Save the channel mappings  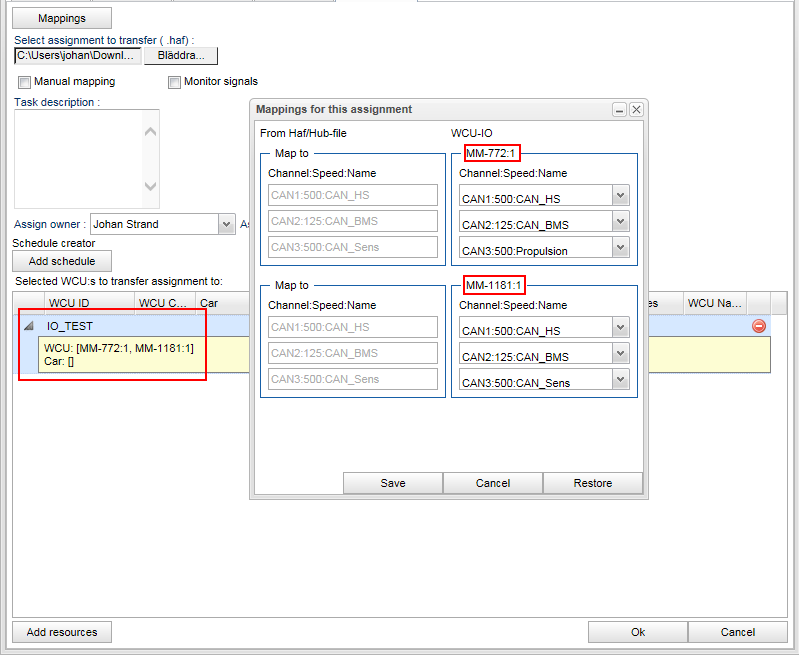click(x=393, y=483)
